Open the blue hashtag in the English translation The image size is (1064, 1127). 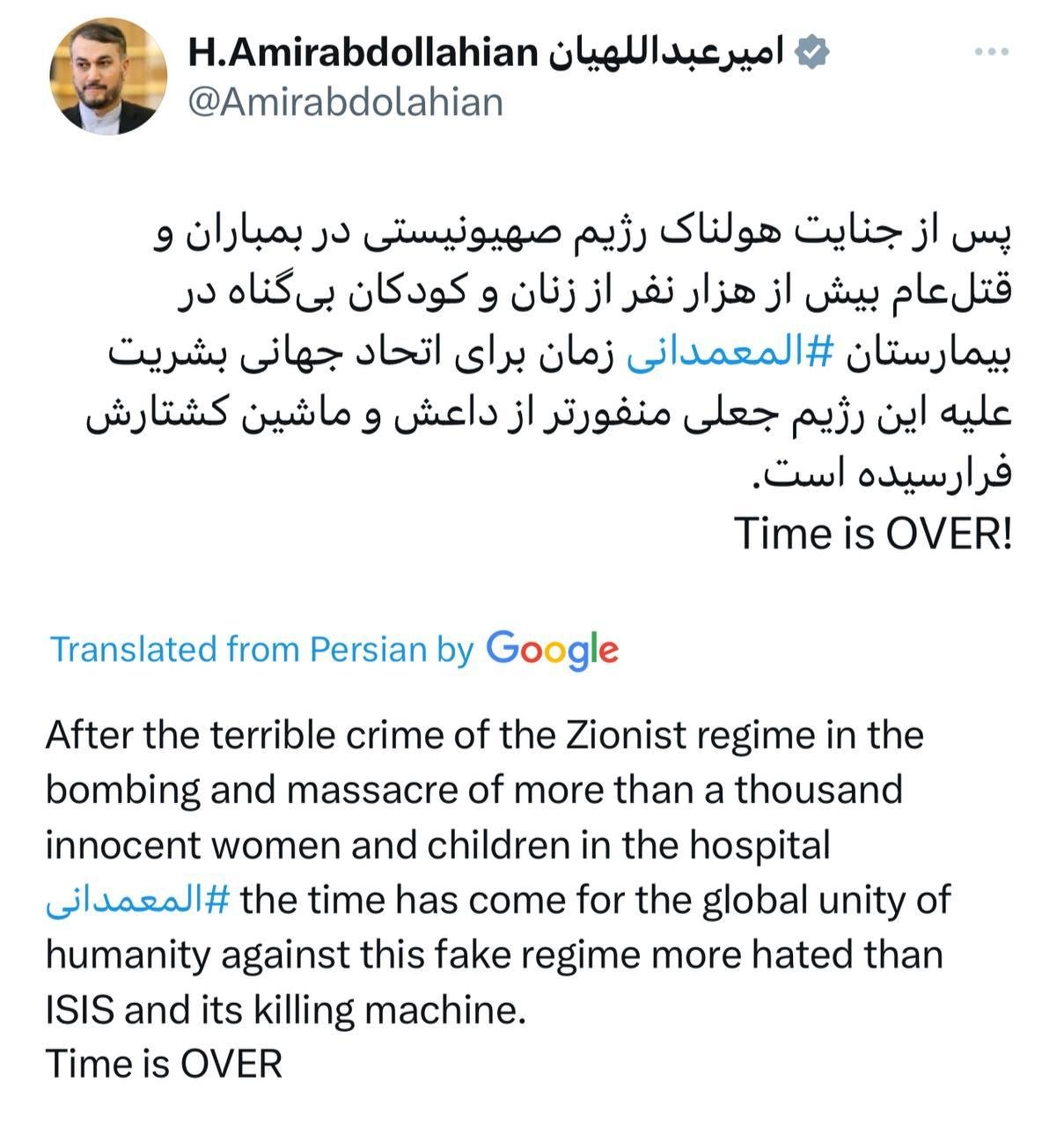point(138,901)
